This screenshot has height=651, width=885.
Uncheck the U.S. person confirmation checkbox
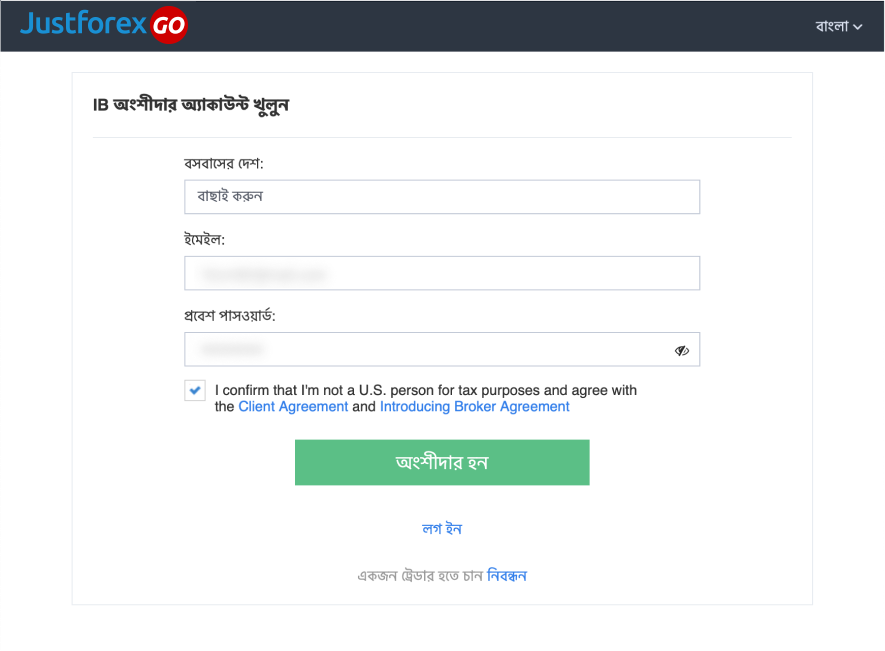[195, 390]
